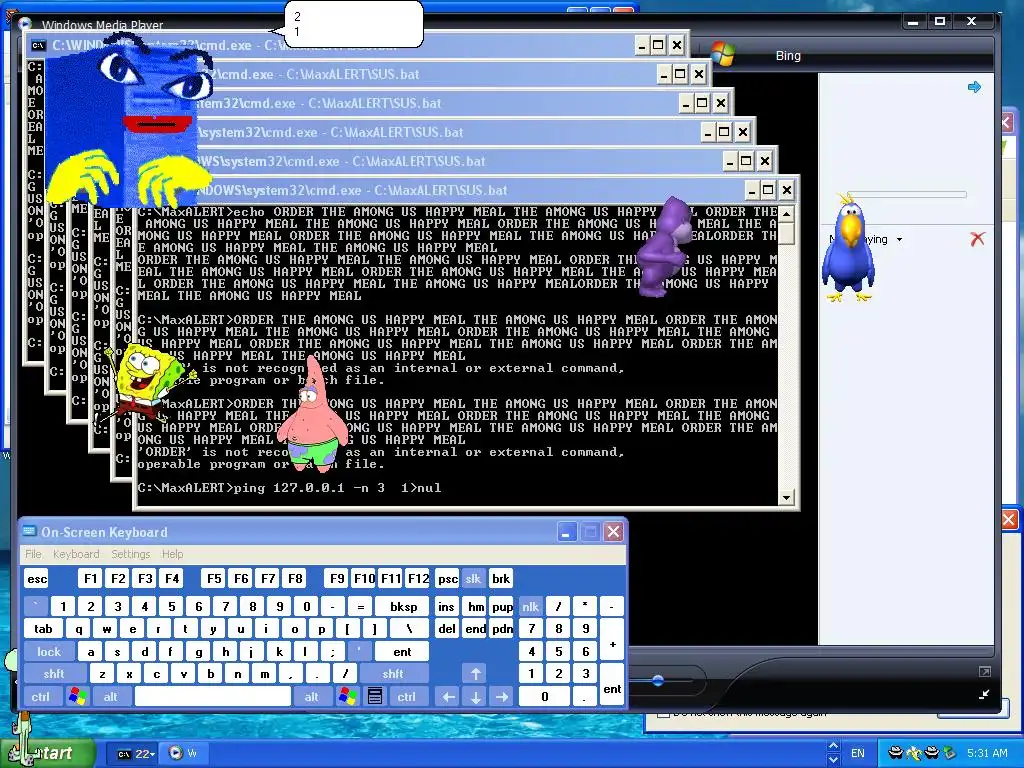The height and width of the screenshot is (768, 1024).
Task: Click the bksp key on On-Screen Keyboard
Action: point(404,607)
